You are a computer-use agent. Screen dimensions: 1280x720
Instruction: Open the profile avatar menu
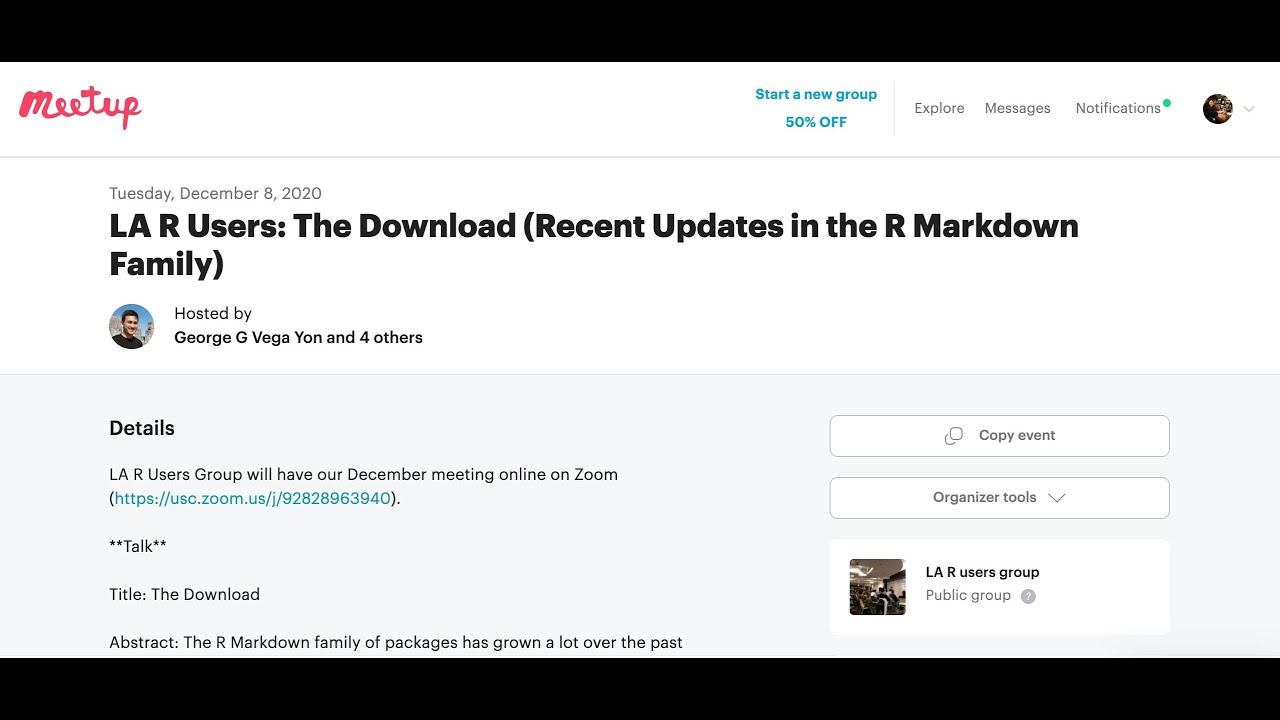(x=1217, y=109)
